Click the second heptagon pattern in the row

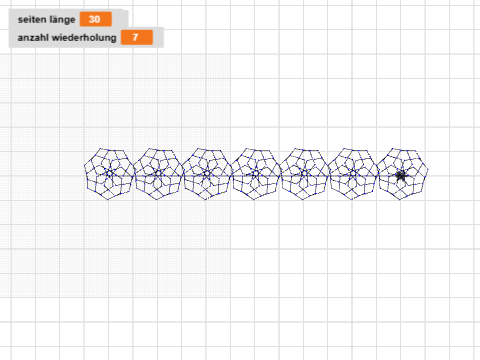158,174
